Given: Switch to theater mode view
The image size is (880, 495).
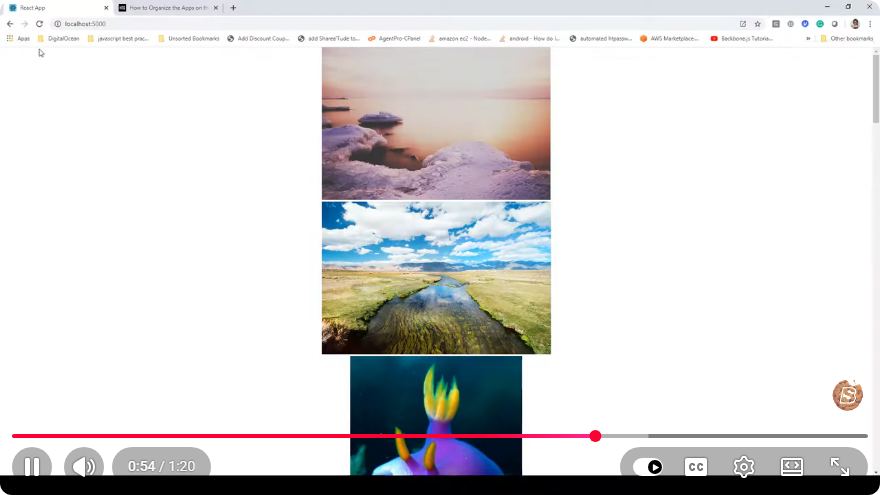Looking at the screenshot, I should 791,466.
